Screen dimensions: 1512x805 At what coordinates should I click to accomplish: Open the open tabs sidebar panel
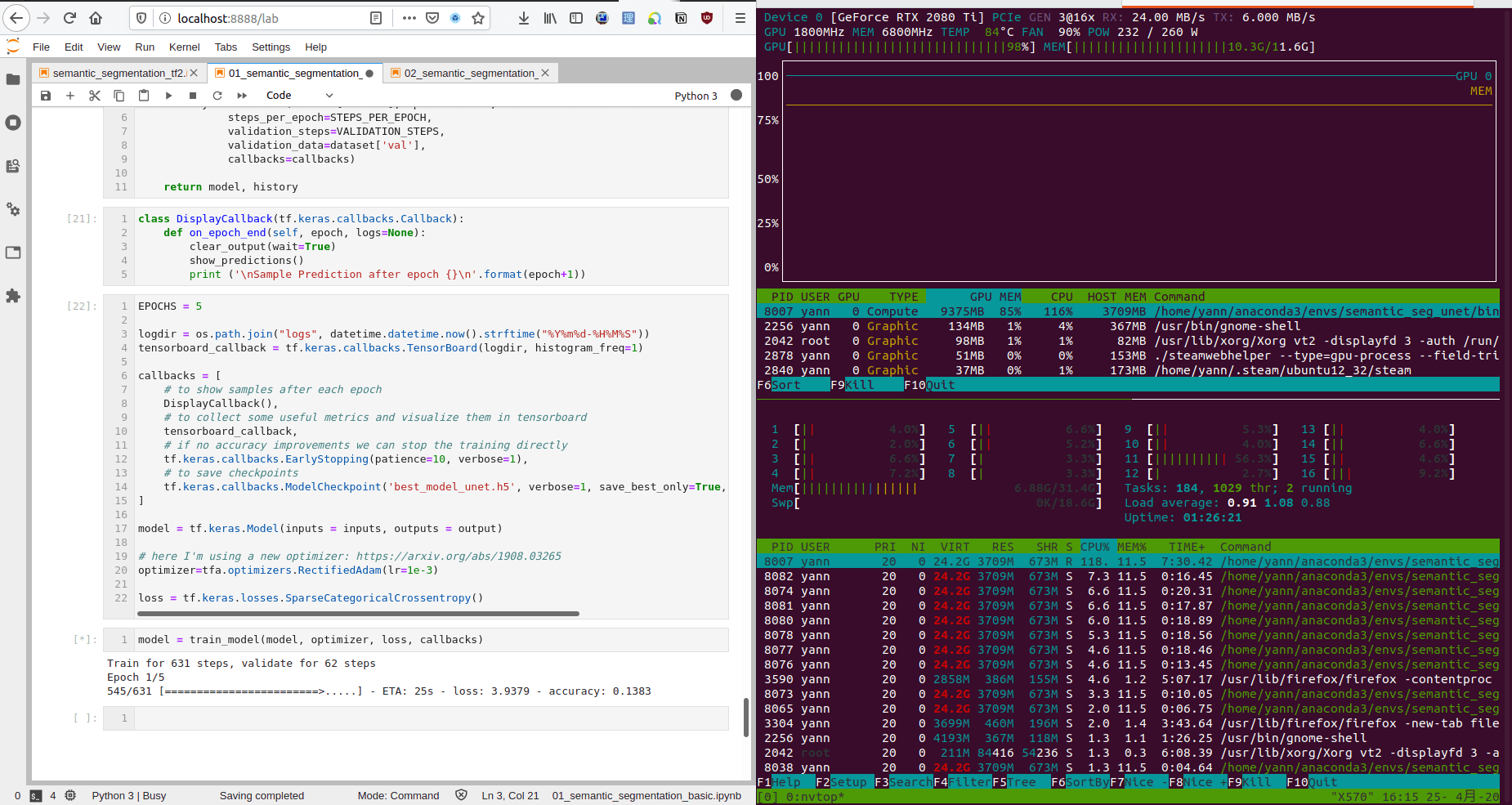pyautogui.click(x=13, y=253)
